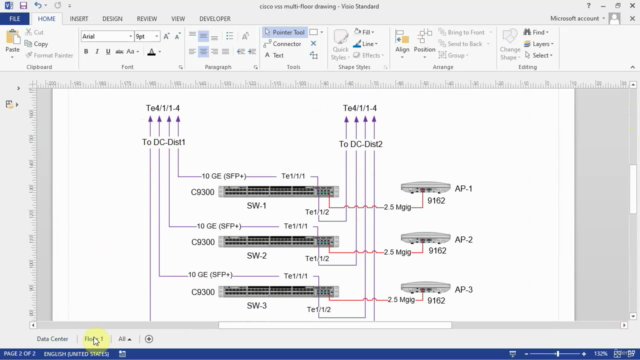The height and width of the screenshot is (360, 640).
Task: Toggle align text left
Action: click(x=192, y=51)
